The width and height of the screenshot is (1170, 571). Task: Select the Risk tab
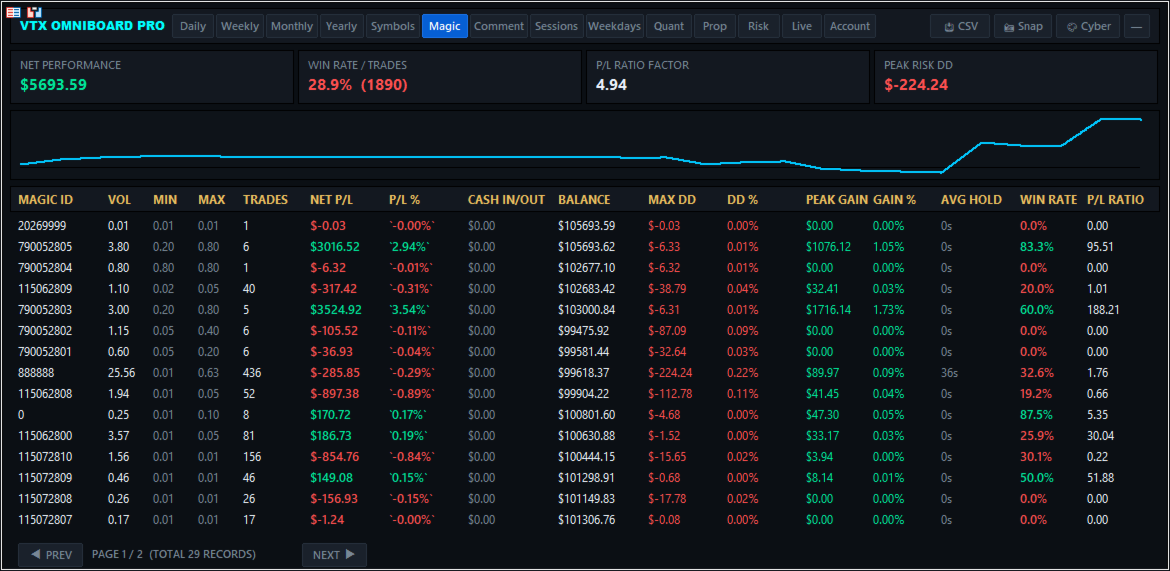click(758, 26)
